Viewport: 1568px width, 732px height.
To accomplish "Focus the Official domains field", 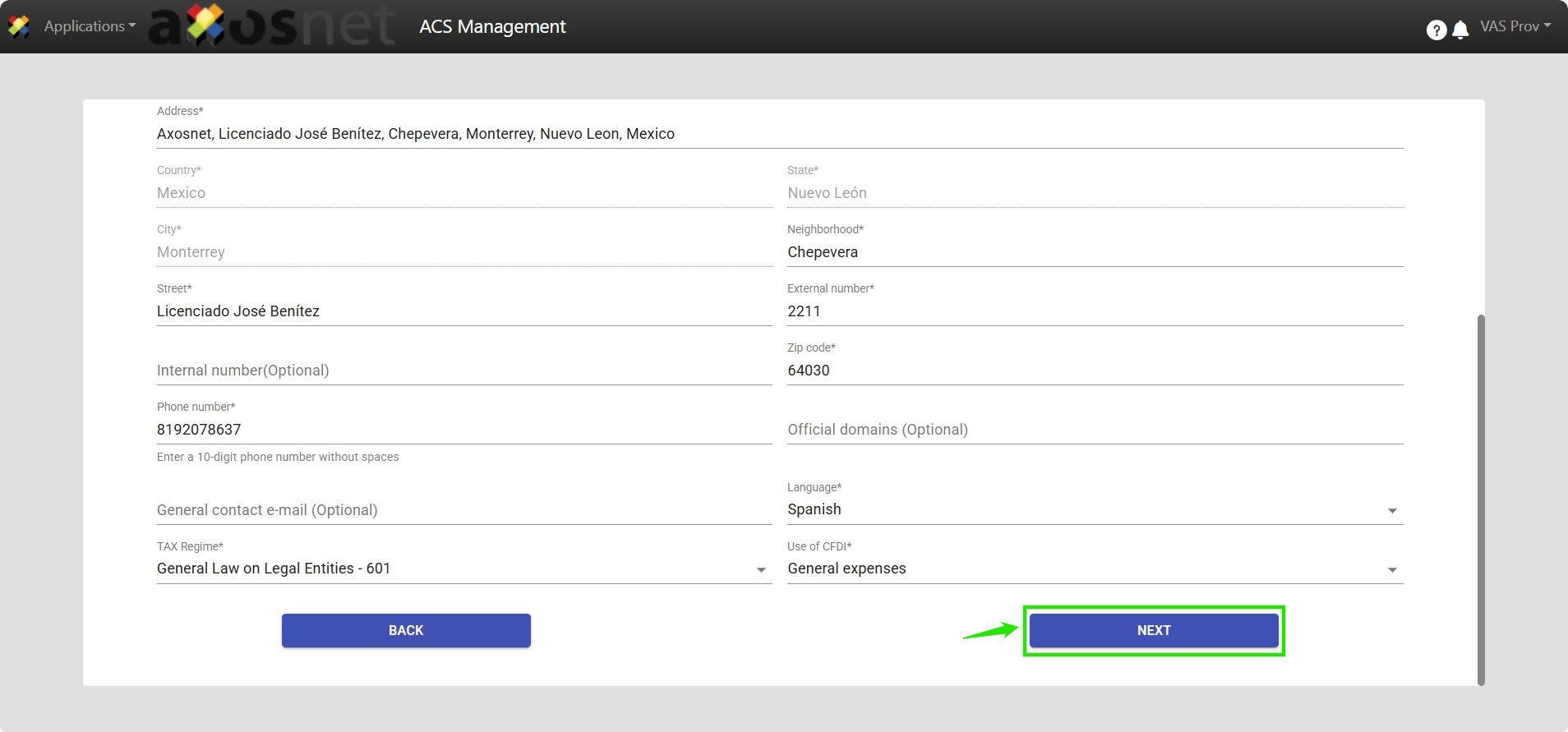I will pos(1094,430).
